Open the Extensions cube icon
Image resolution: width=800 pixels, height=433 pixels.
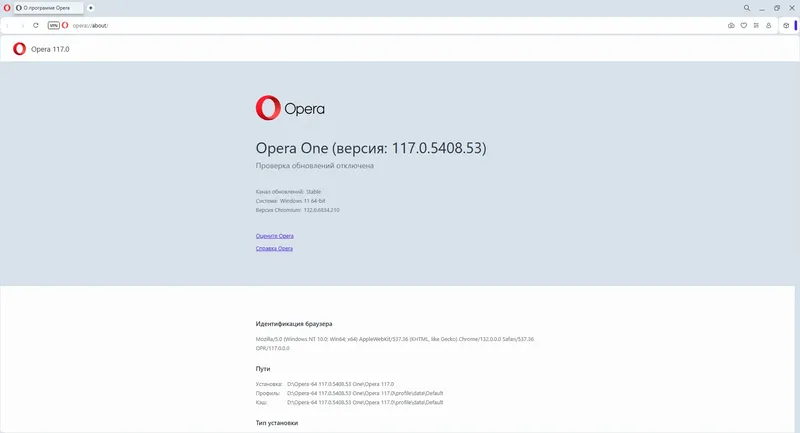[786, 26]
